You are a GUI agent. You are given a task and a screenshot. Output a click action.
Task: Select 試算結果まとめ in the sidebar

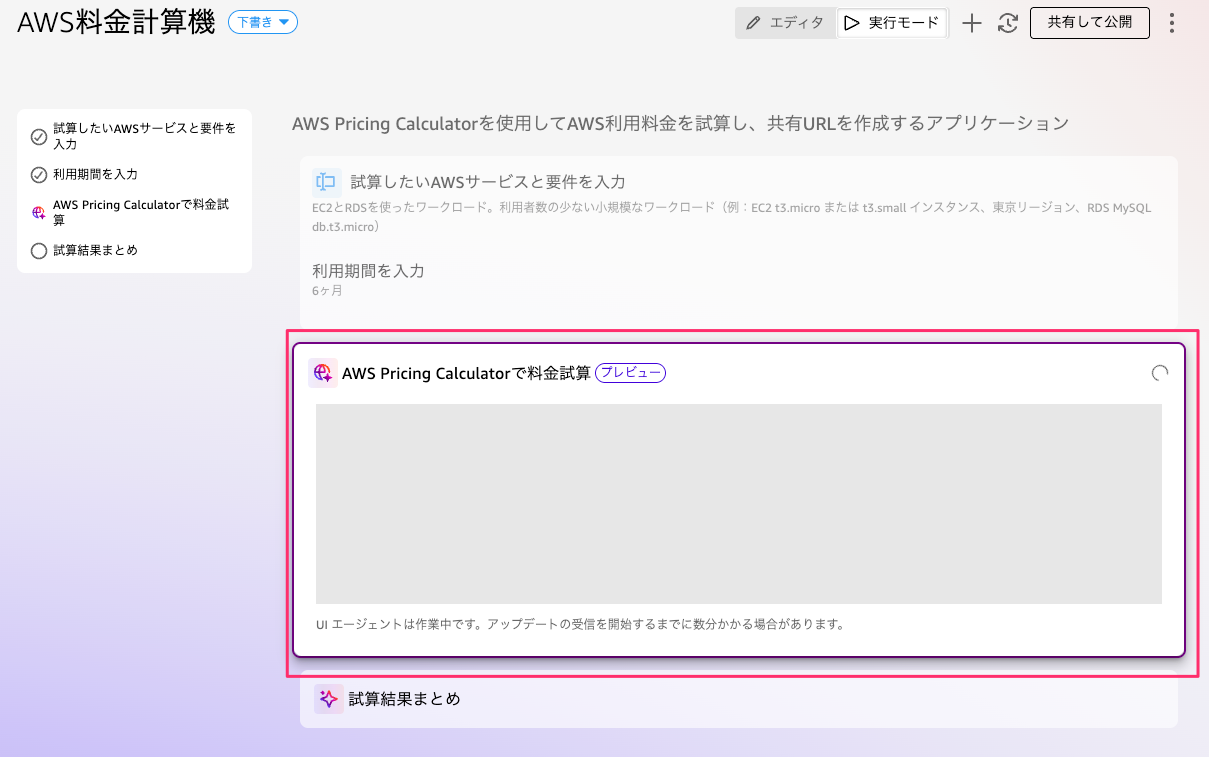pos(95,250)
